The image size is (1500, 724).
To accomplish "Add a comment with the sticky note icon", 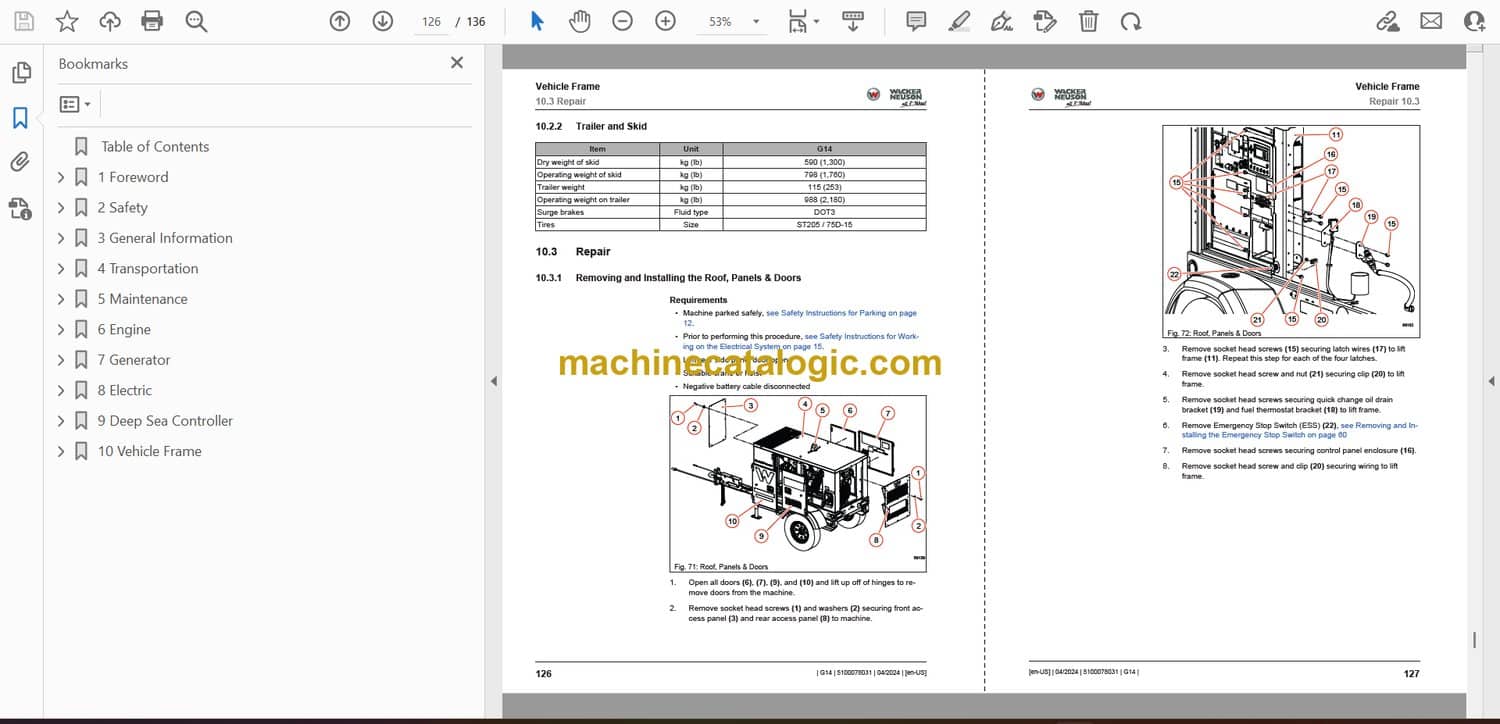I will pyautogui.click(x=915, y=21).
